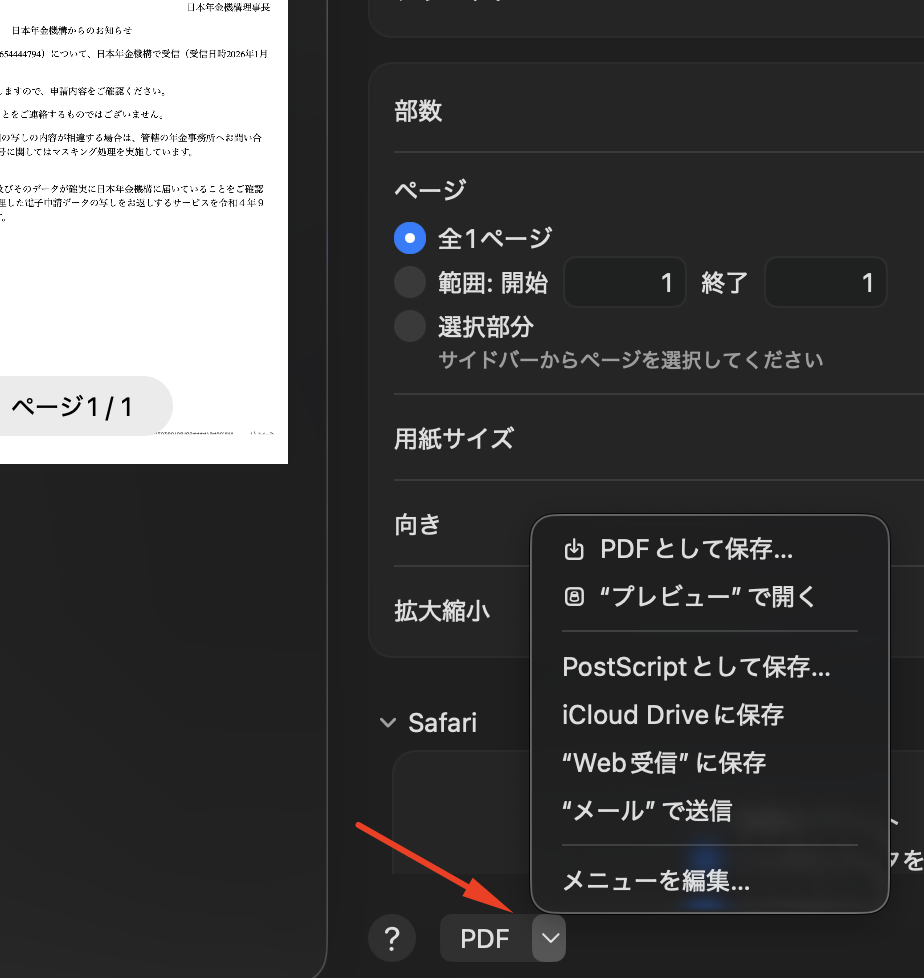This screenshot has height=978, width=924.
Task: Select the 範囲 page range radio button
Action: [410, 283]
